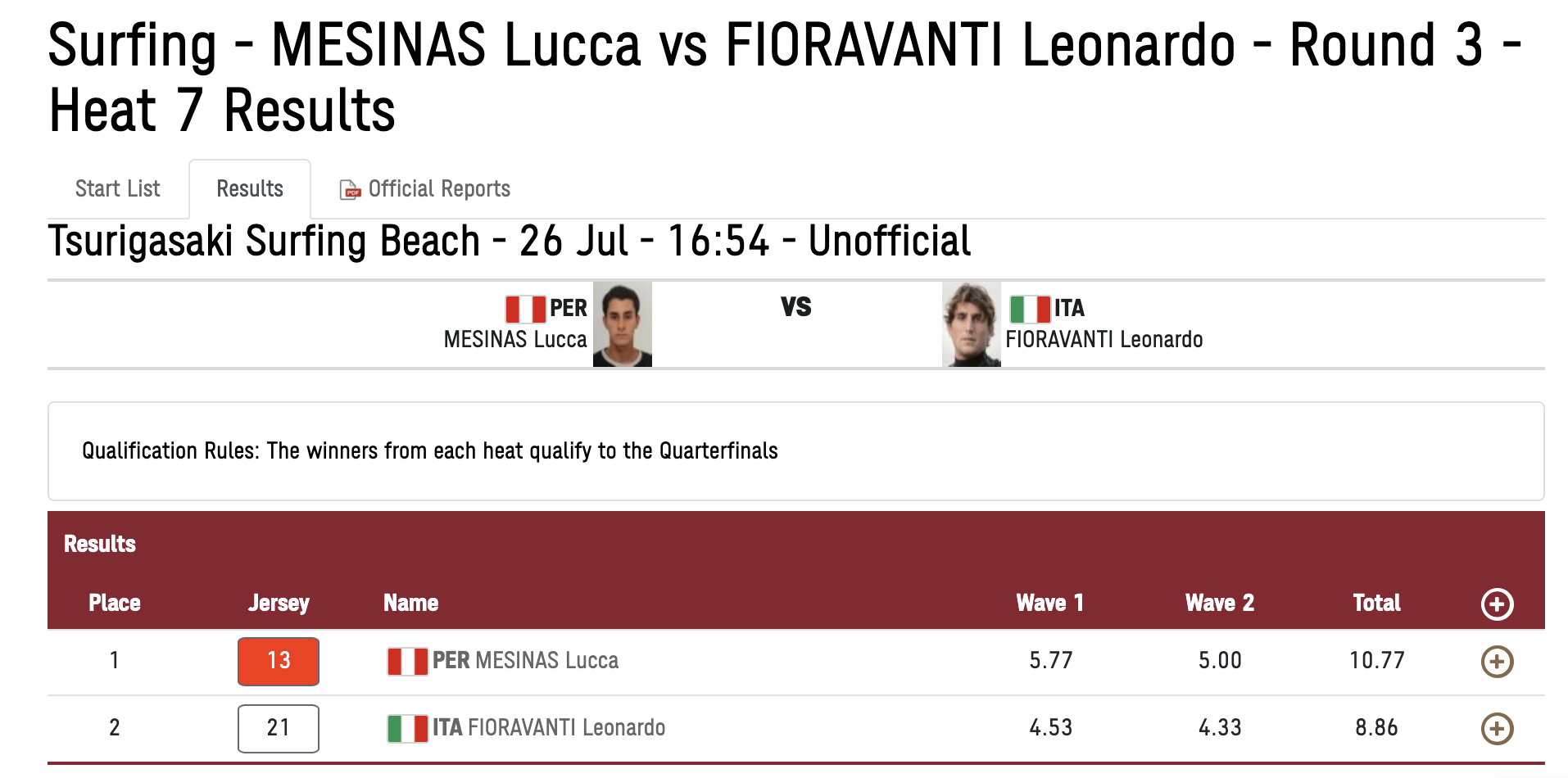The width and height of the screenshot is (1568, 778).
Task: Click Peru flag in results row one
Action: pos(407,661)
